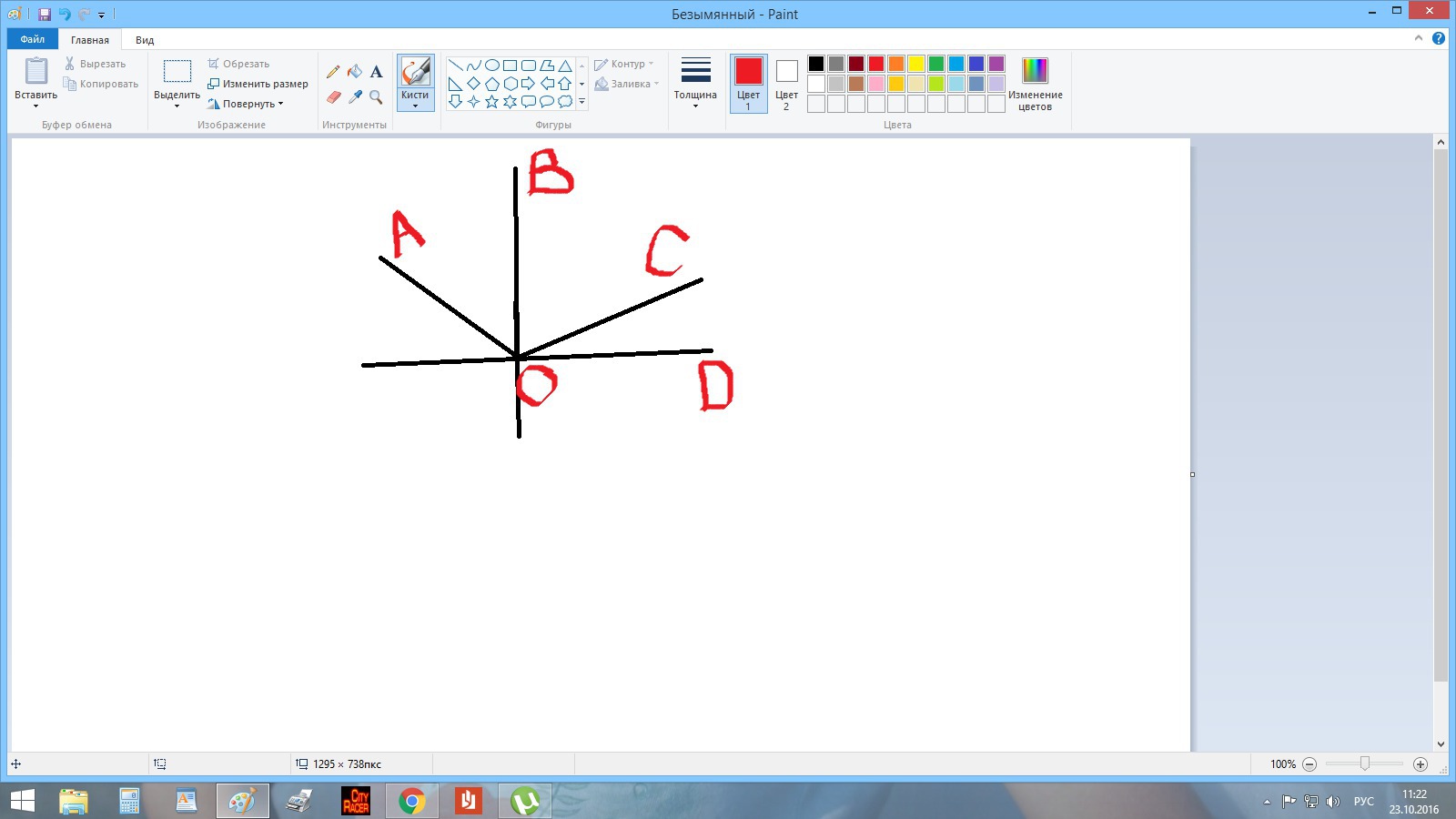Select the speech bubble callout shape

(x=528, y=102)
